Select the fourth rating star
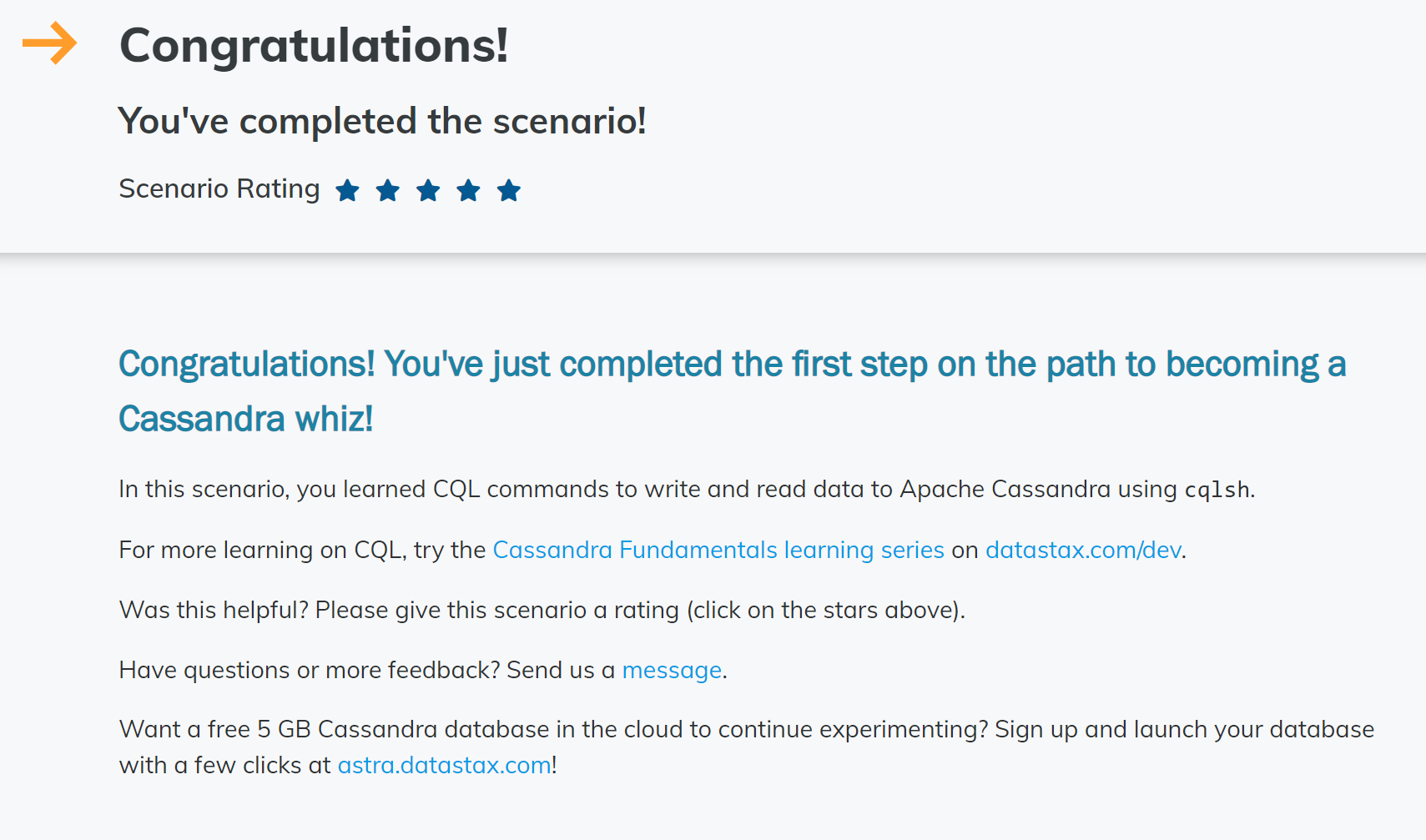Viewport: 1426px width, 840px height. [x=469, y=190]
